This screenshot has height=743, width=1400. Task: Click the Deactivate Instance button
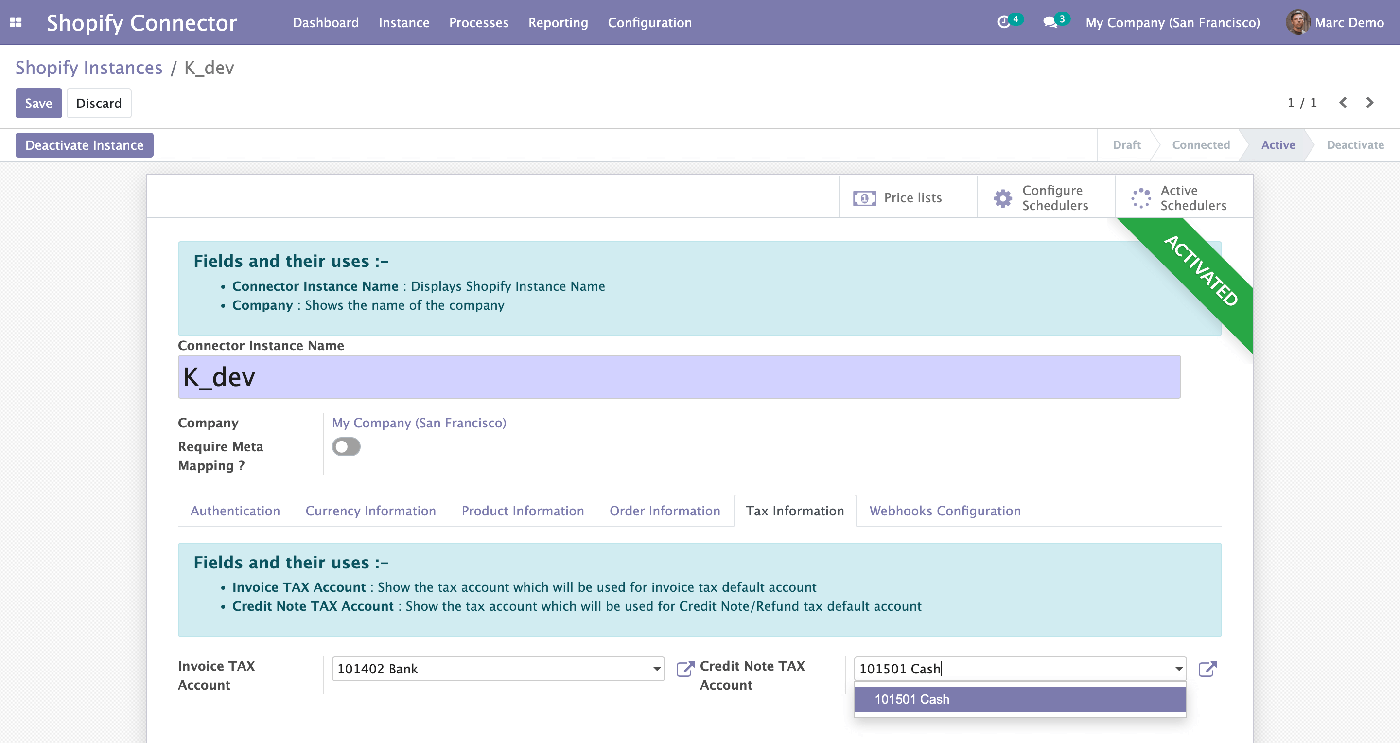(85, 145)
